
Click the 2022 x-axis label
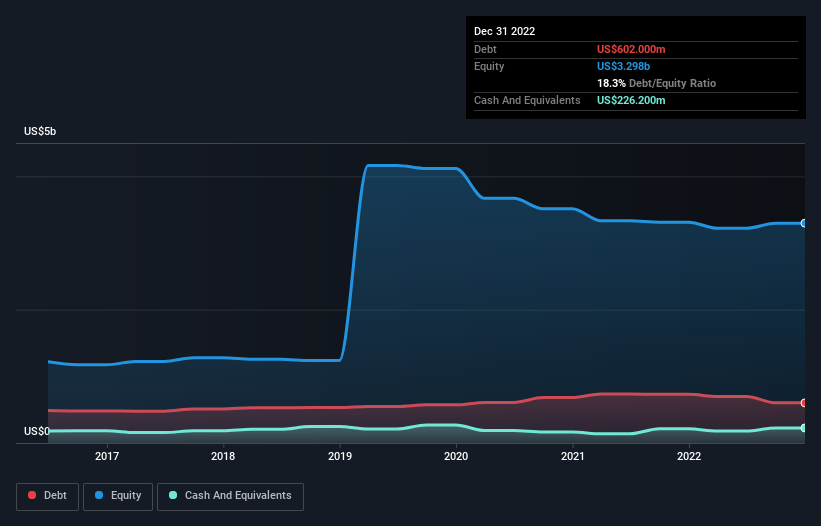click(x=689, y=456)
